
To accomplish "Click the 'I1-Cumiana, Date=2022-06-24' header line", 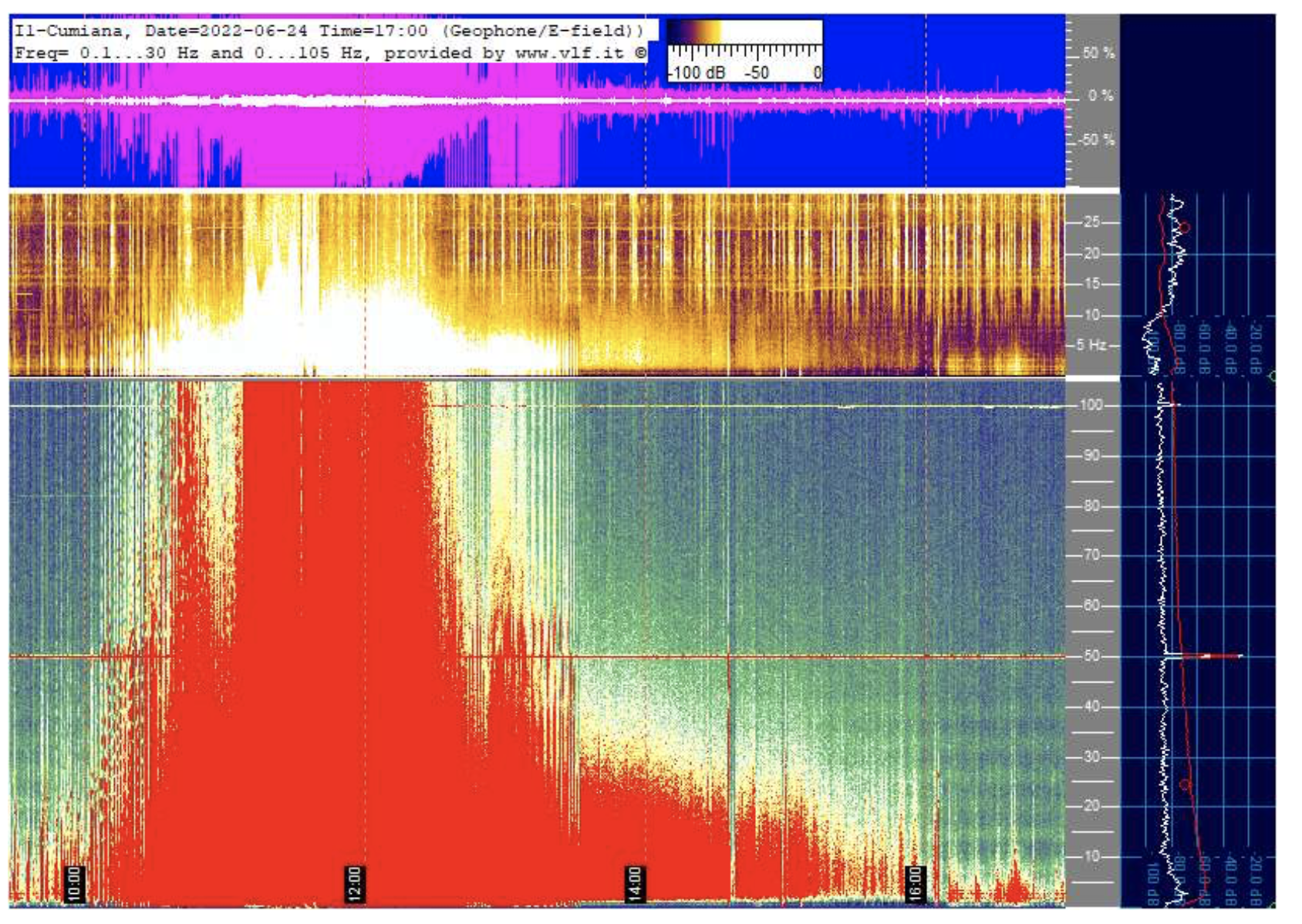I will 329,31.
